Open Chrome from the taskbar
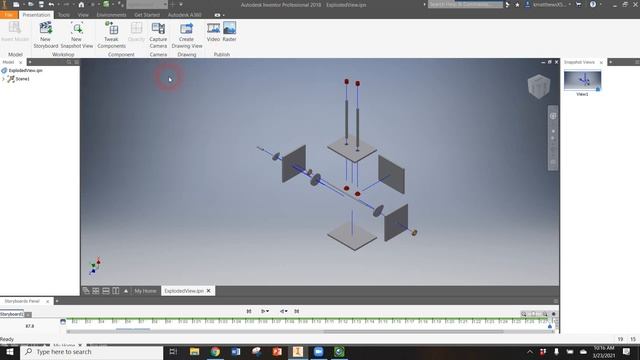The width and height of the screenshot is (640, 360). pos(215,351)
